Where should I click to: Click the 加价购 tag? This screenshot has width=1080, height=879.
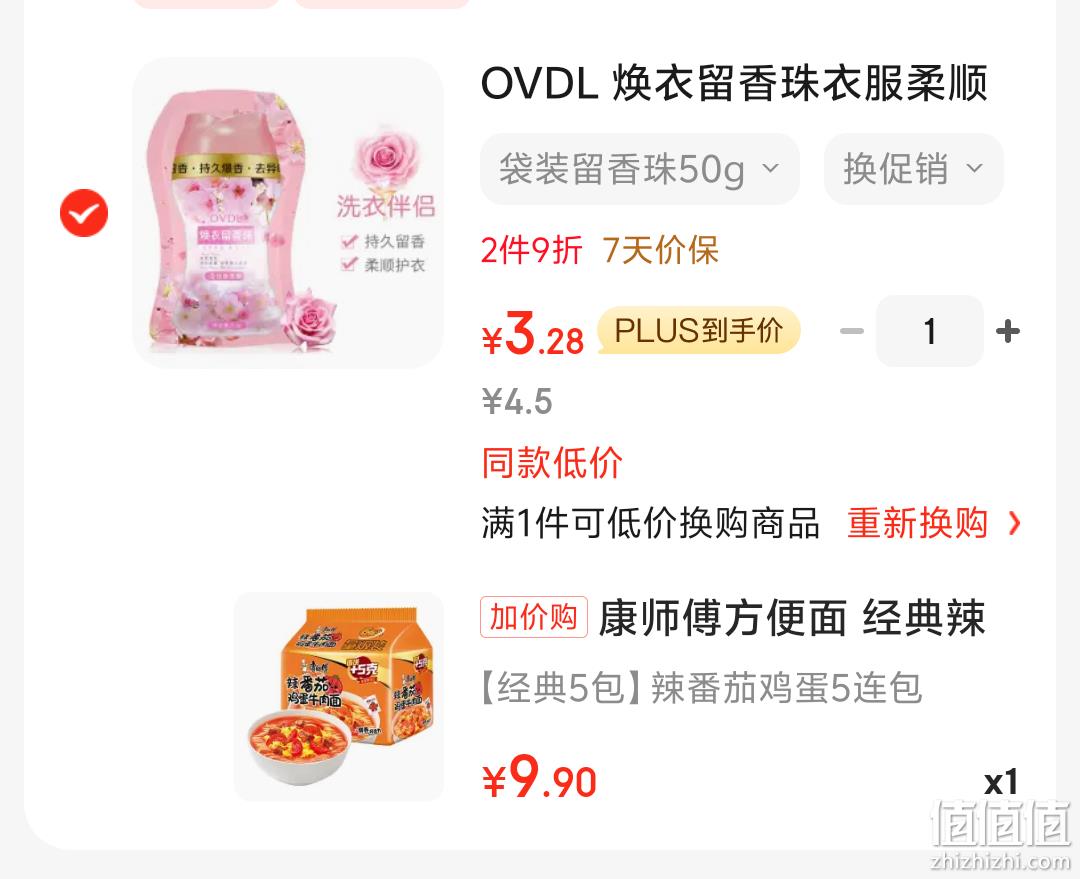(534, 617)
